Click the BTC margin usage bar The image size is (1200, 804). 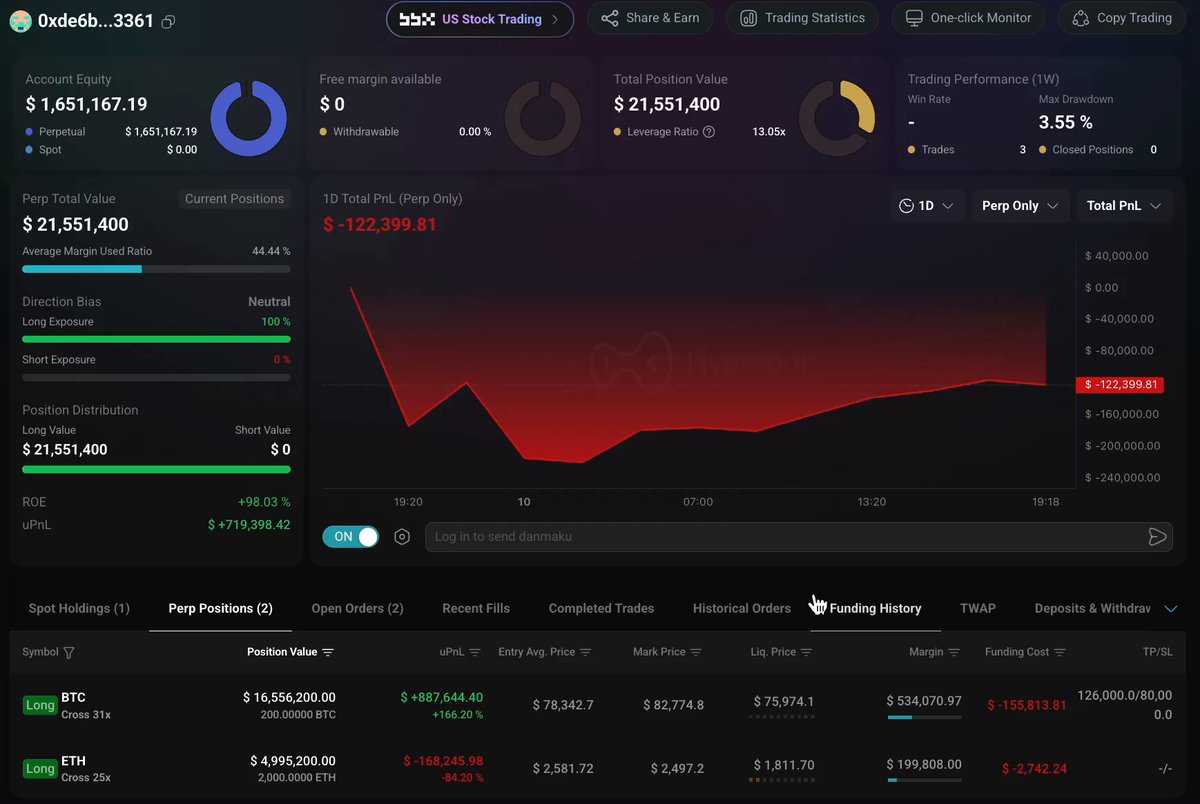click(924, 717)
